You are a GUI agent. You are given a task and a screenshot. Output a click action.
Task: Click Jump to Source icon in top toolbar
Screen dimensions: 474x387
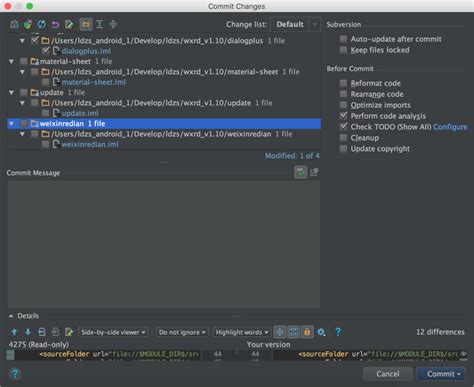tap(69, 24)
